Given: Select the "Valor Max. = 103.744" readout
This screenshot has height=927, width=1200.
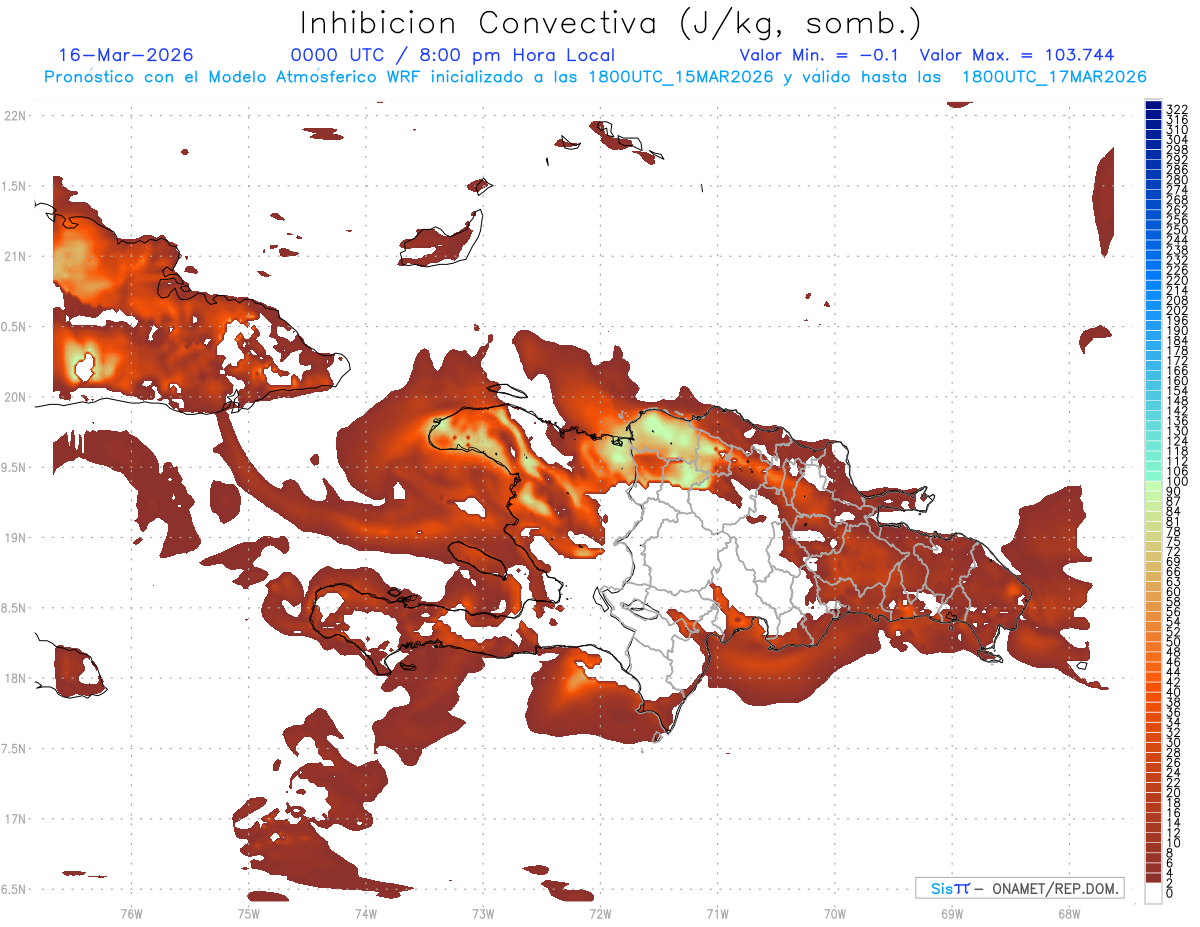Looking at the screenshot, I should pyautogui.click(x=1017, y=55).
